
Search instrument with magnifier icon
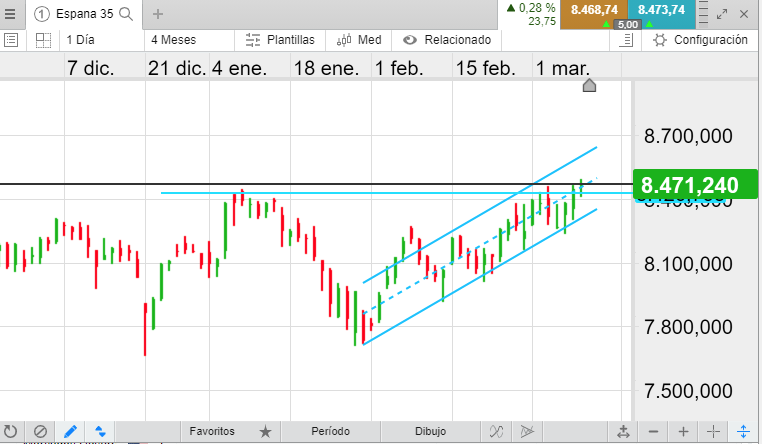[x=126, y=14]
